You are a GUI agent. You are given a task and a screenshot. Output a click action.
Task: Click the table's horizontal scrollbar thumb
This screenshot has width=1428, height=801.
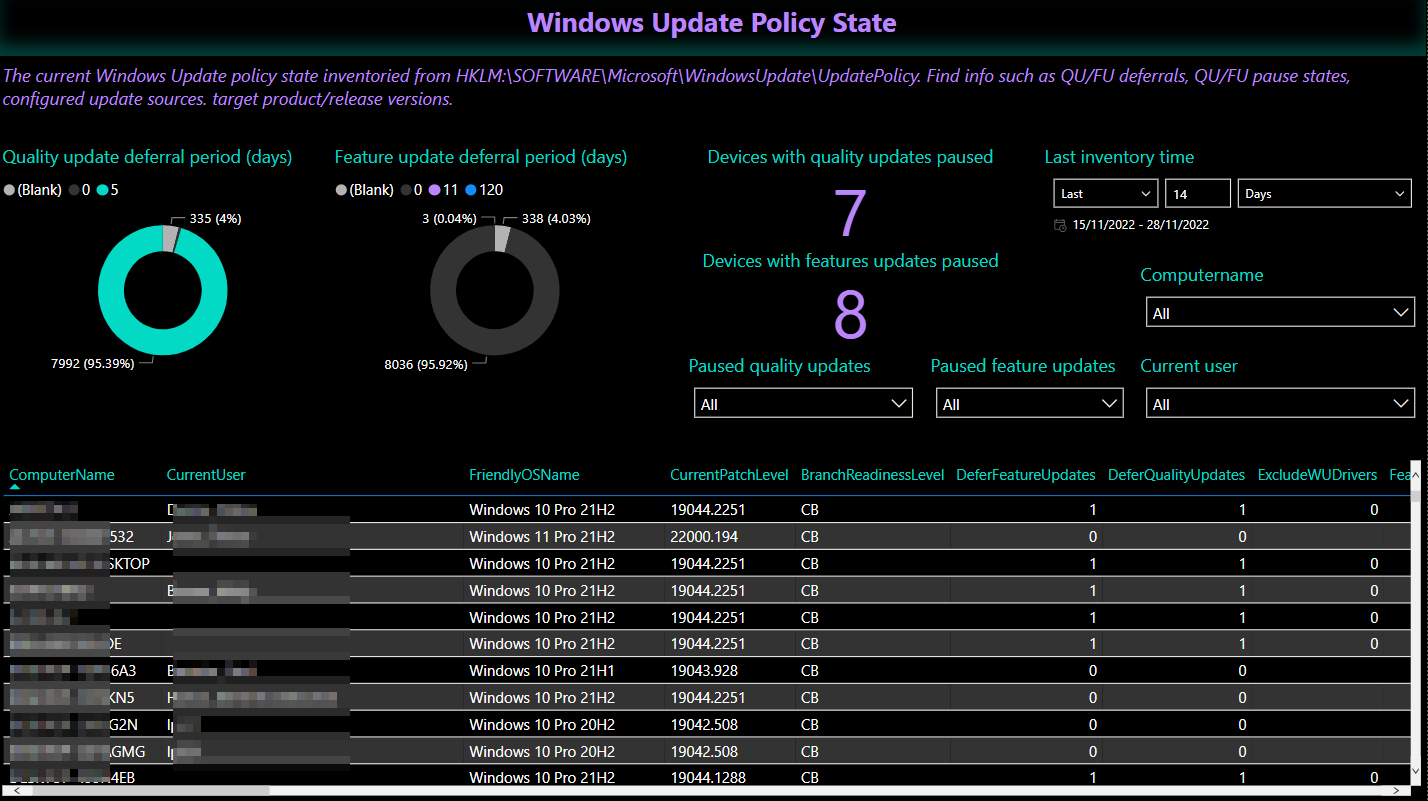[140, 790]
